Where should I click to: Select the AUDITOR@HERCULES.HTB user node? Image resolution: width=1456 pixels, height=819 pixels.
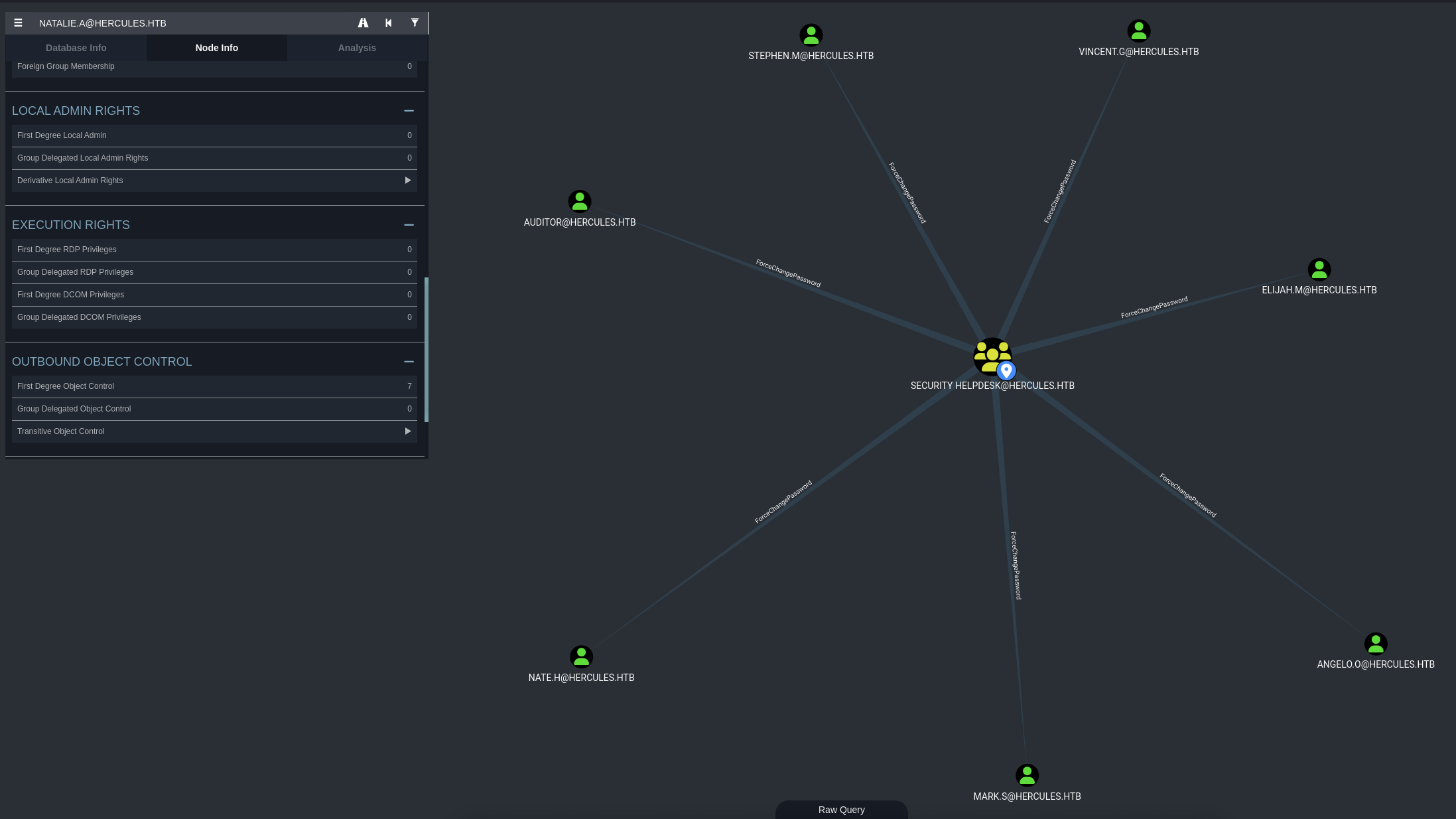(x=579, y=201)
